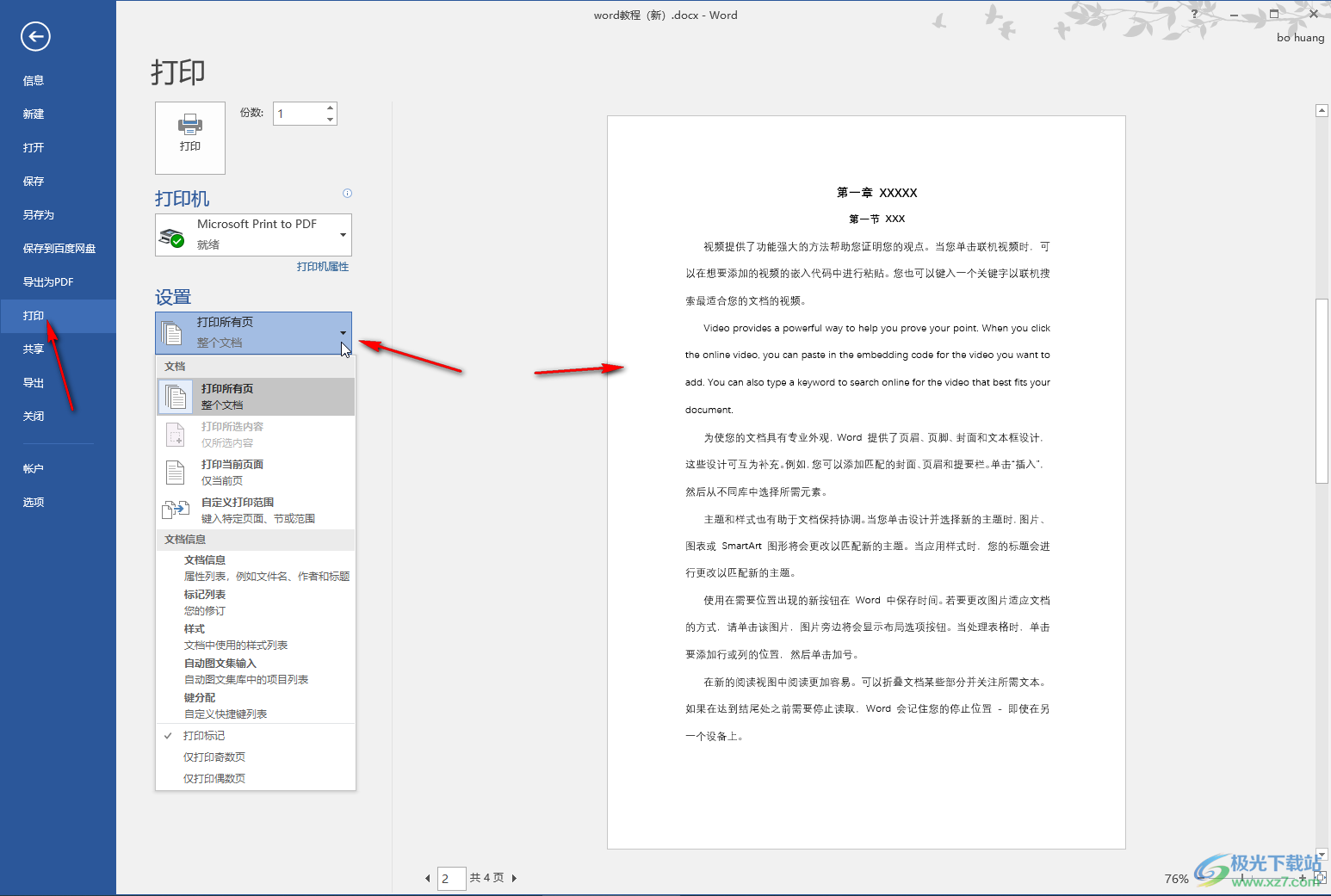Open the 新建 sidebar item
This screenshot has width=1331, height=896.
pos(58,114)
